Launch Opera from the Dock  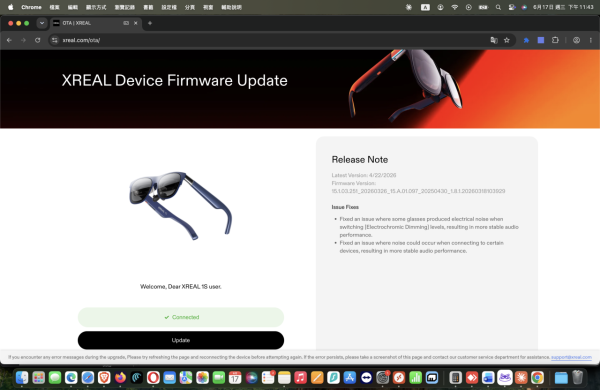point(153,378)
